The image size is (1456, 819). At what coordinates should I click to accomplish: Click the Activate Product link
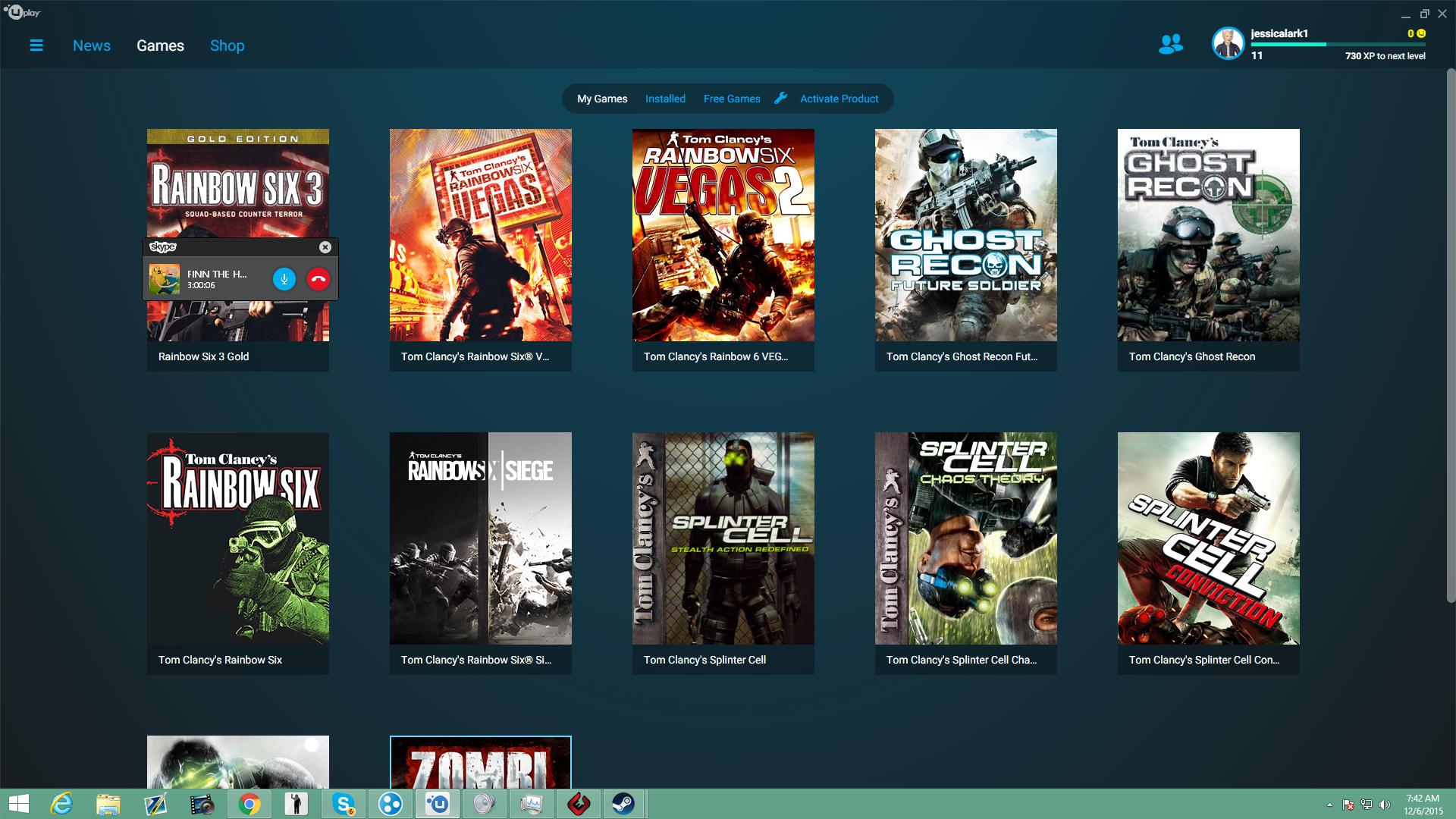(839, 99)
